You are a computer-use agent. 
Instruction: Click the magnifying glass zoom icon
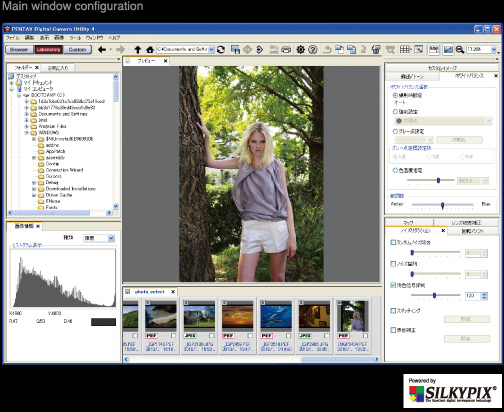tap(460, 50)
